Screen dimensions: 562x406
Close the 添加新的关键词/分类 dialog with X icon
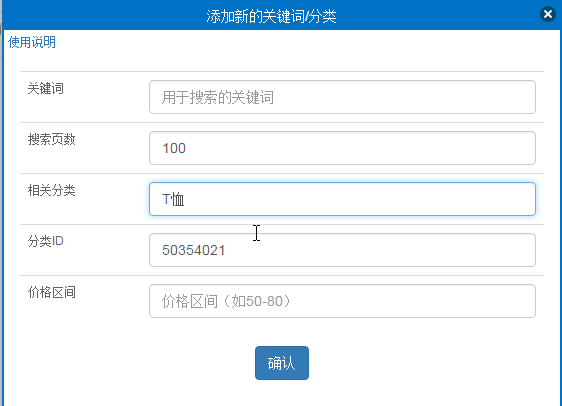coord(548,14)
